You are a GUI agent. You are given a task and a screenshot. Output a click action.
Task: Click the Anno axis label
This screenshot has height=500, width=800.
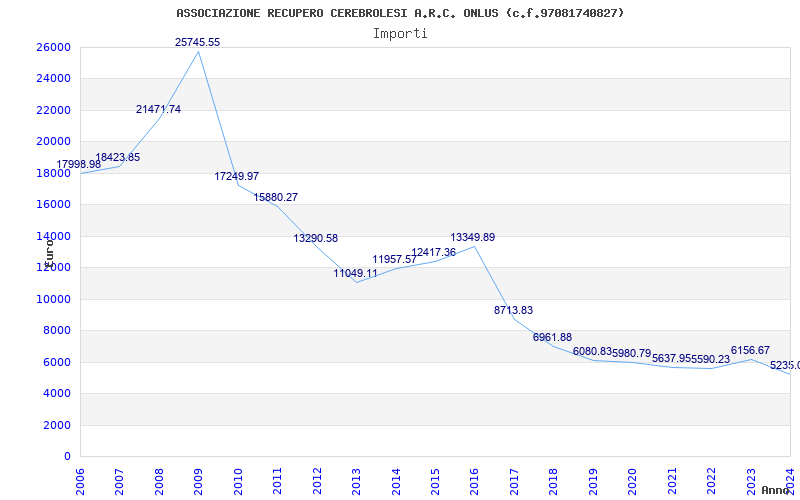[775, 490]
